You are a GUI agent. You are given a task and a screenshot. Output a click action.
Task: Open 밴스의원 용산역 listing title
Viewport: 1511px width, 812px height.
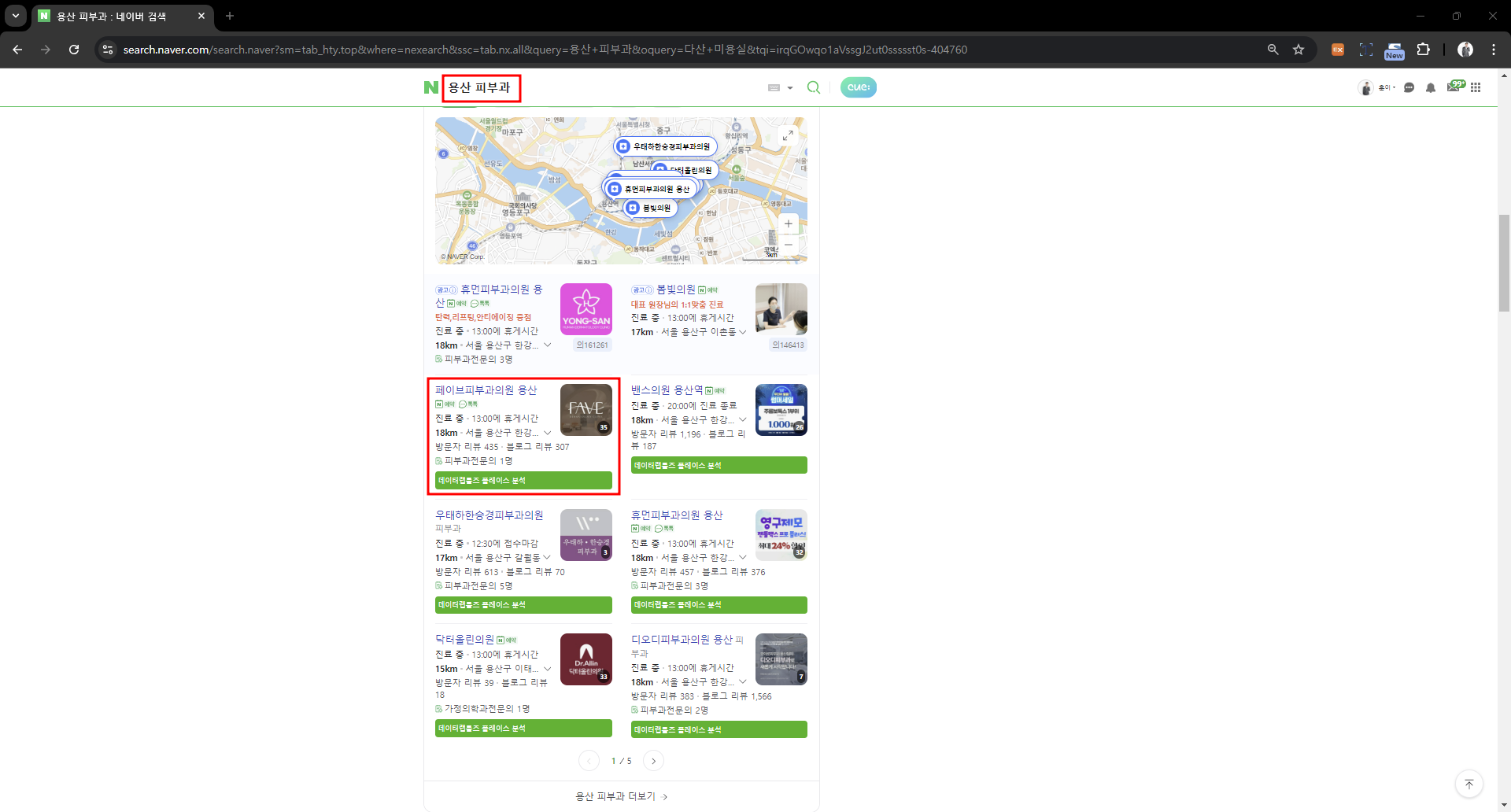tap(667, 390)
